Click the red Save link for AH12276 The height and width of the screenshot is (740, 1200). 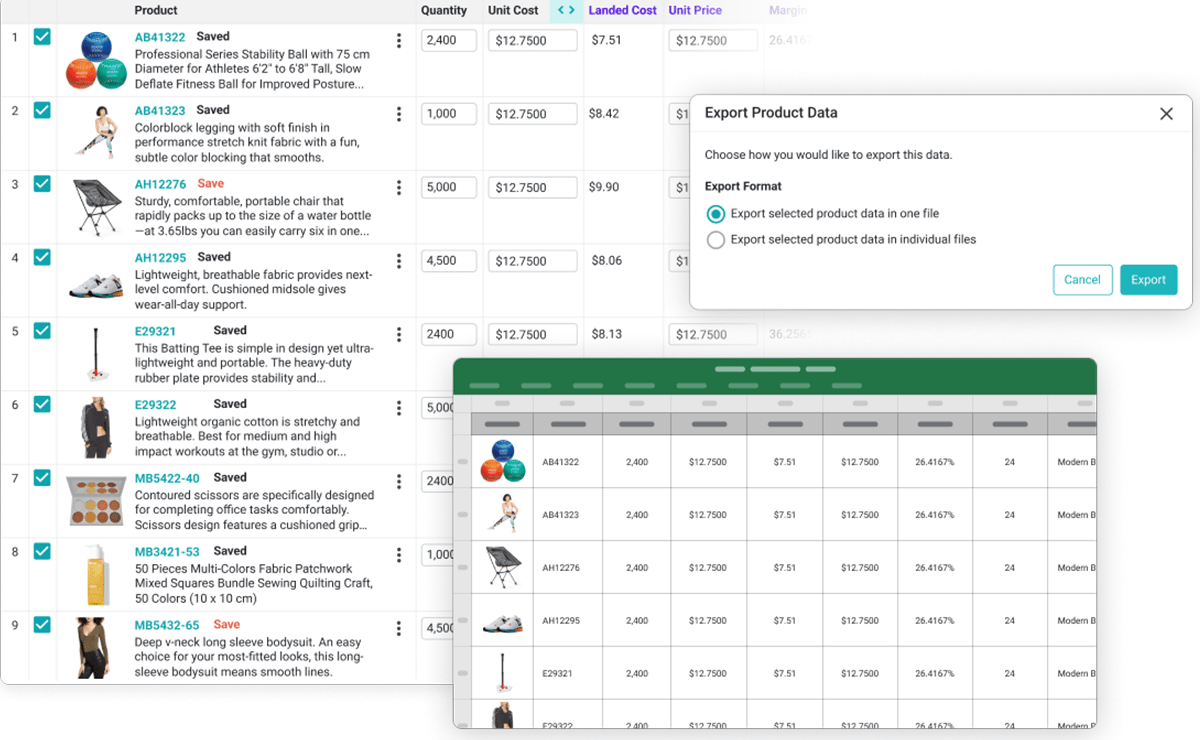tap(211, 184)
